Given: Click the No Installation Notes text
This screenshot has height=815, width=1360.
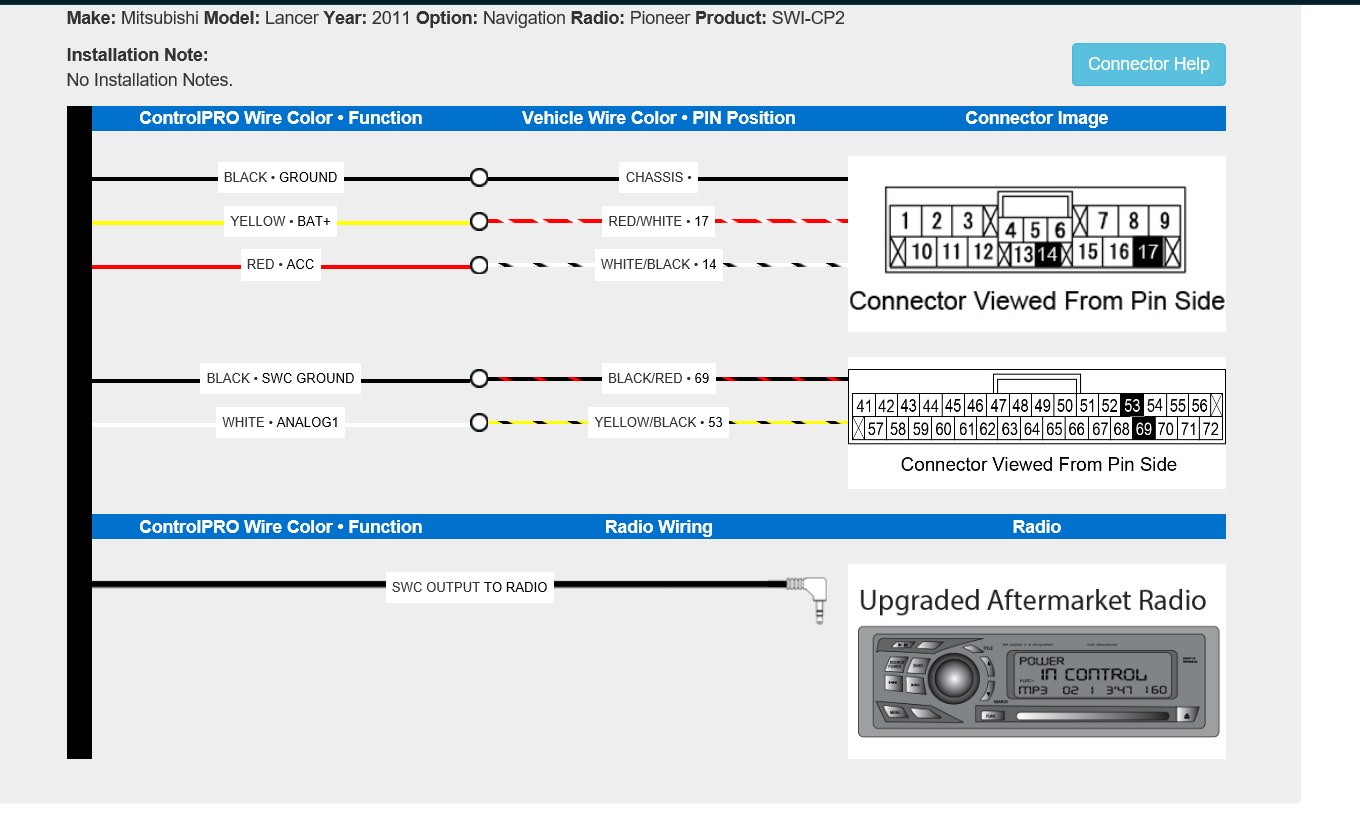Looking at the screenshot, I should (x=150, y=80).
